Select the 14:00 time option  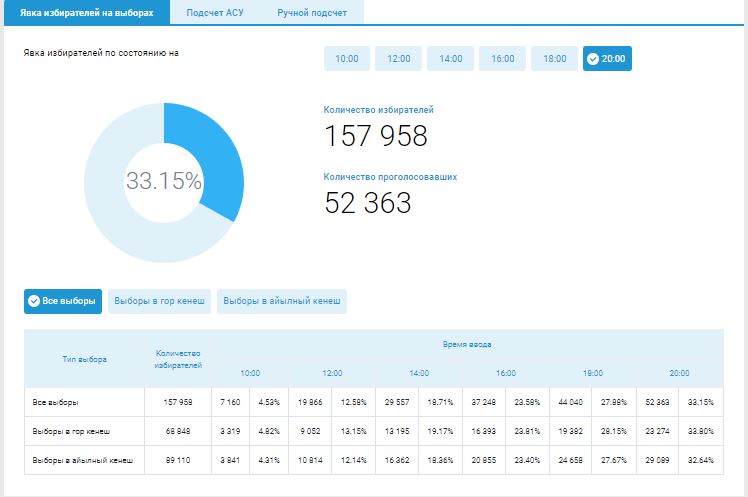(x=451, y=59)
